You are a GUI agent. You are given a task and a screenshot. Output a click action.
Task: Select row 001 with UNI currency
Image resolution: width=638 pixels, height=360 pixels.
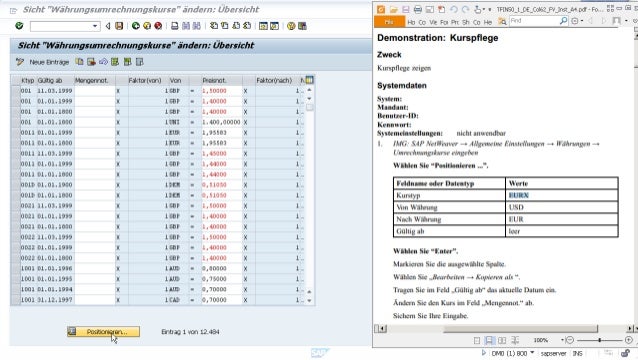pos(15,122)
